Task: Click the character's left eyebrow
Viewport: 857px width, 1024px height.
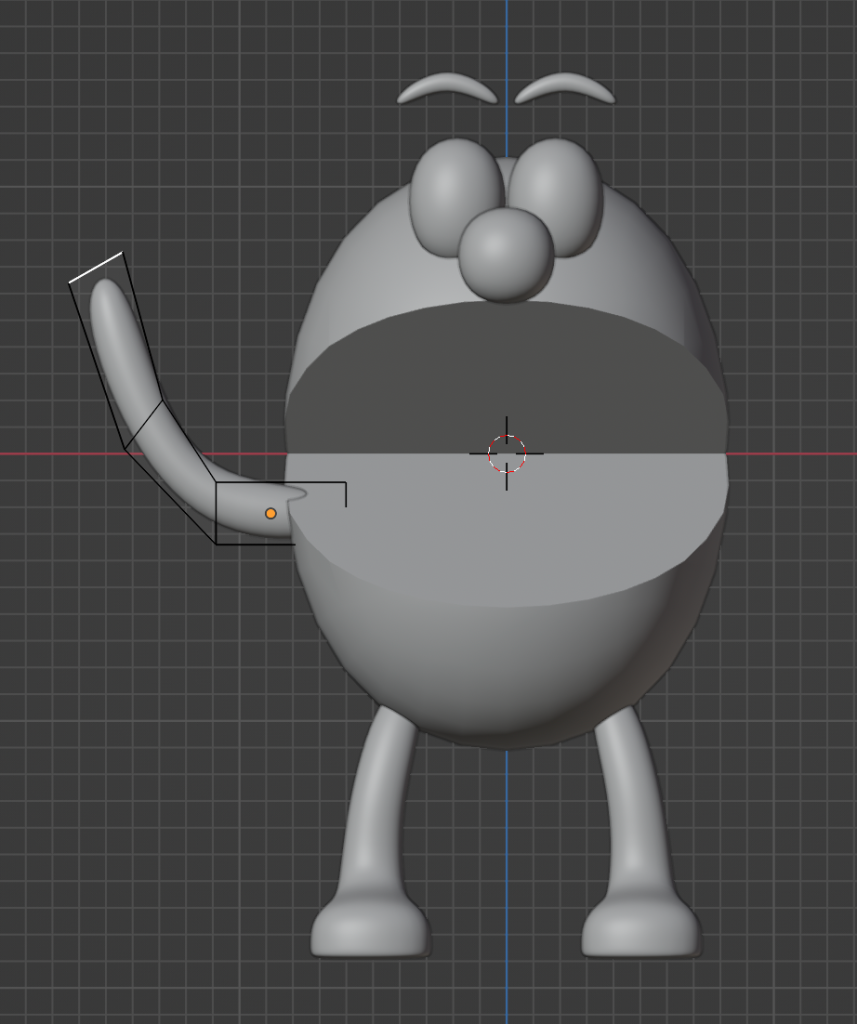Action: 447,87
